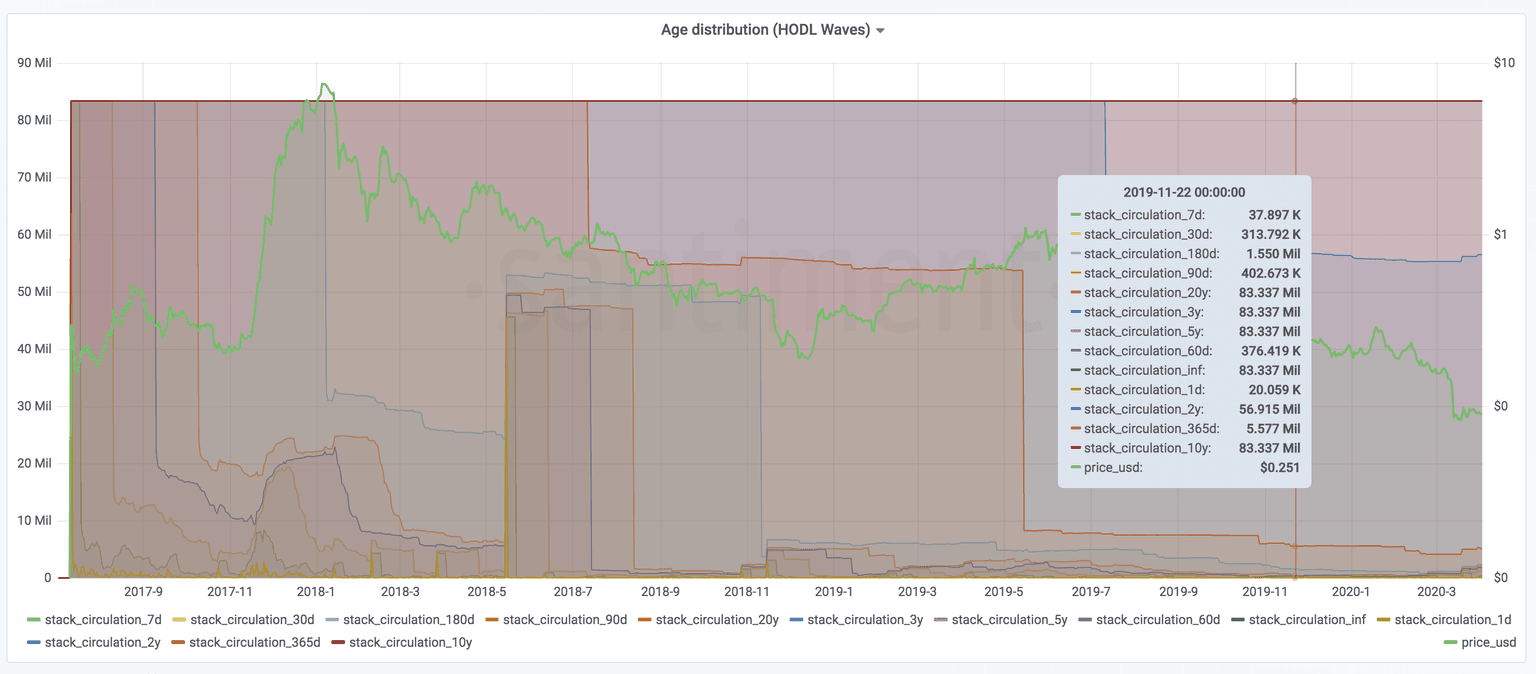Screen dimensions: 1536x674
Task: Toggle stack_circulation_30d series in the bottom legend
Action: coord(252,620)
